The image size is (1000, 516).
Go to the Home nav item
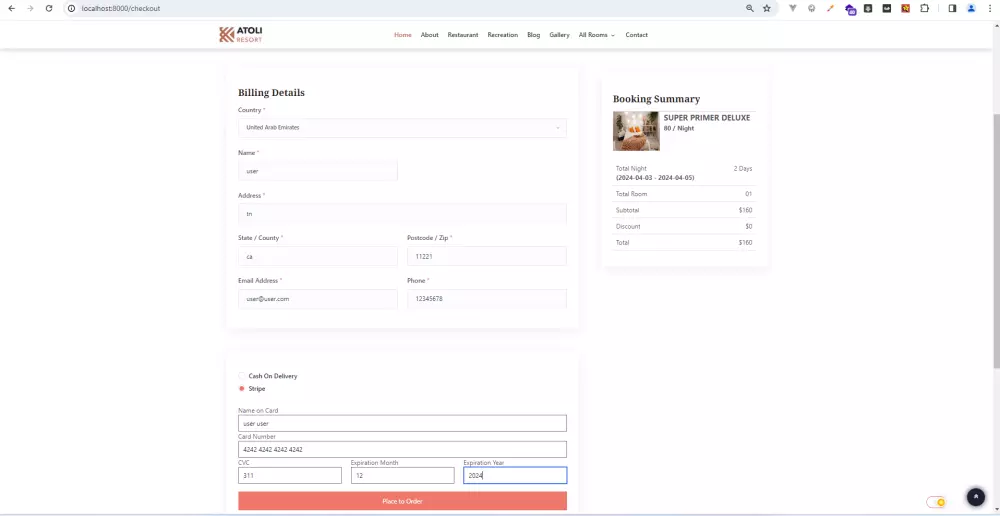click(x=402, y=35)
